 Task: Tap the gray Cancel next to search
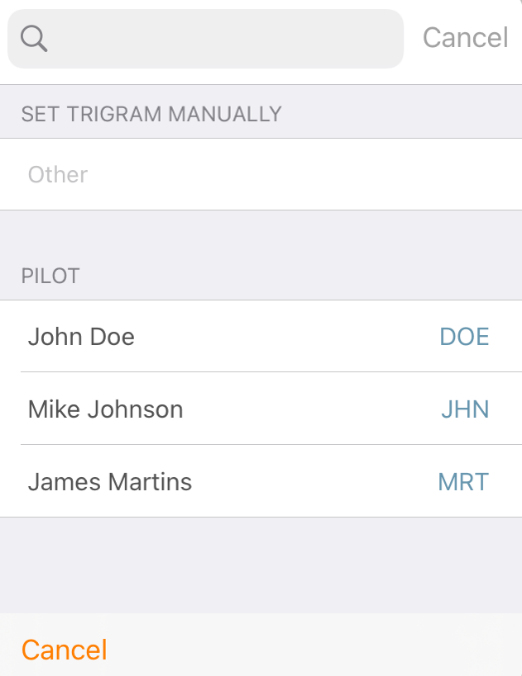click(466, 38)
